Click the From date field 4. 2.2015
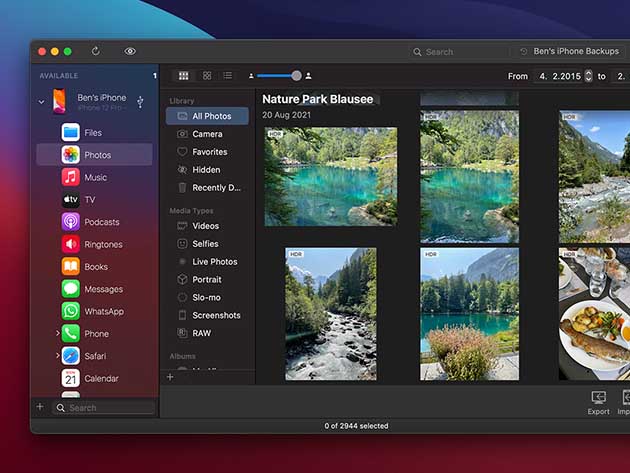 (560, 76)
